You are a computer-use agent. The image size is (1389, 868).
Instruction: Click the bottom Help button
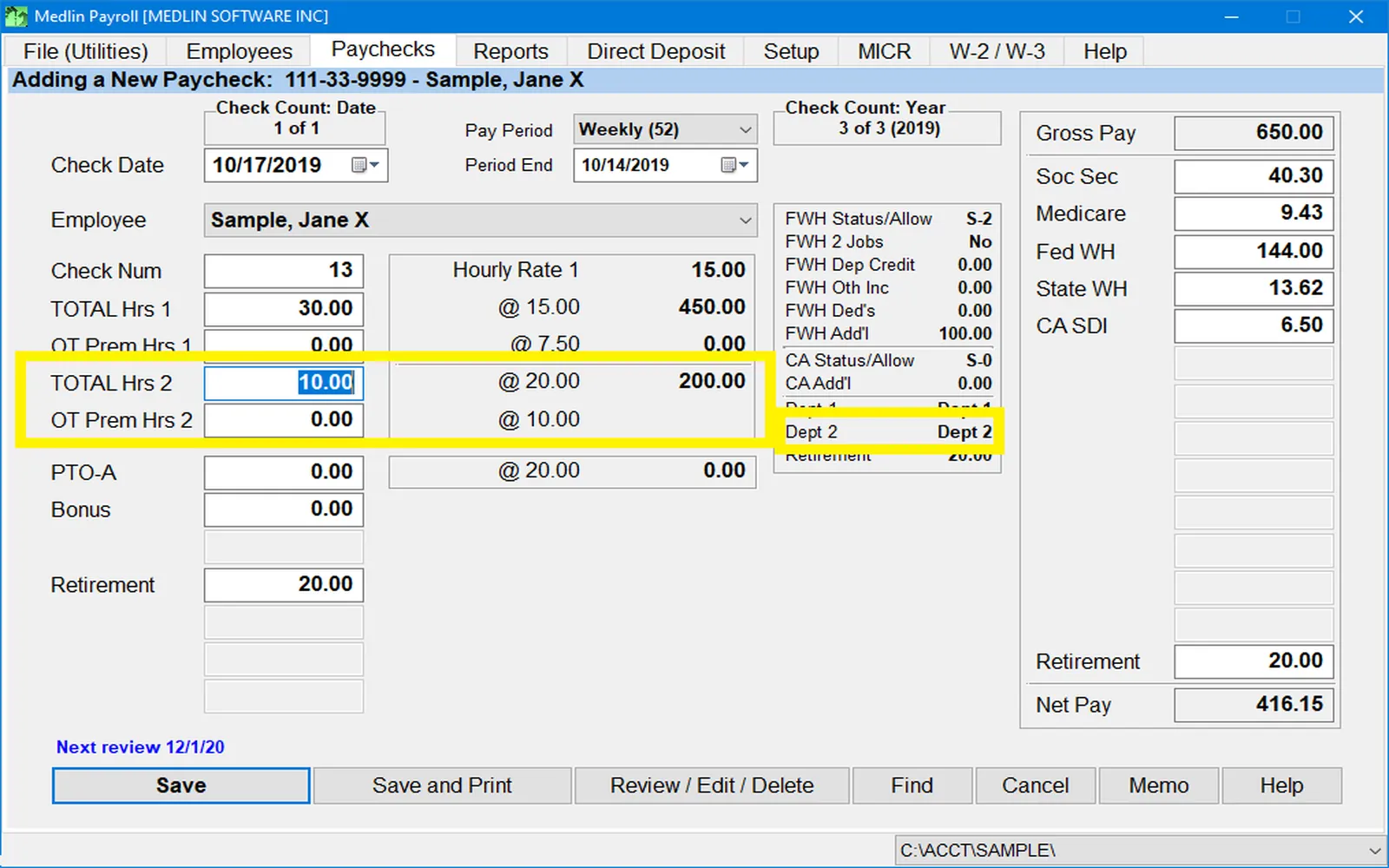1281,786
